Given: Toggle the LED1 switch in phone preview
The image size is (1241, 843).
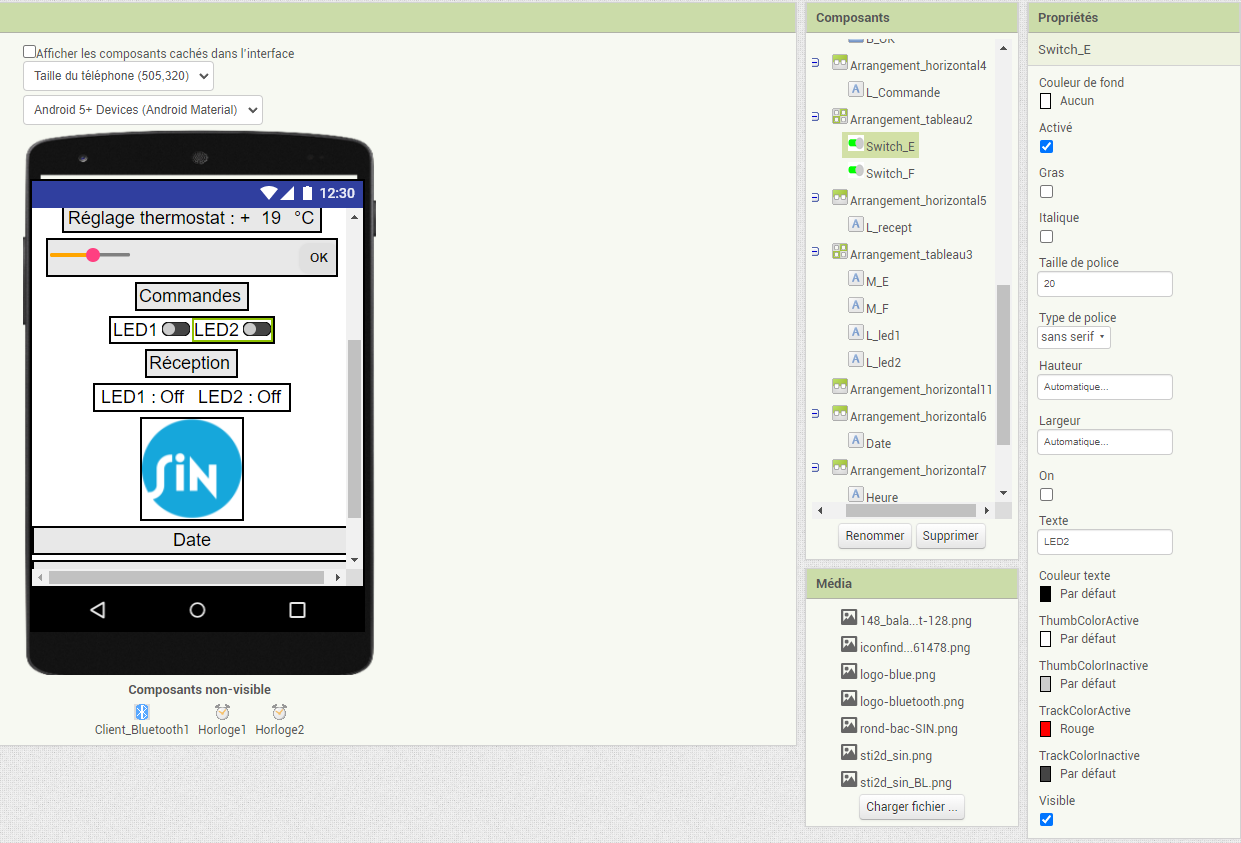Looking at the screenshot, I should [x=176, y=329].
